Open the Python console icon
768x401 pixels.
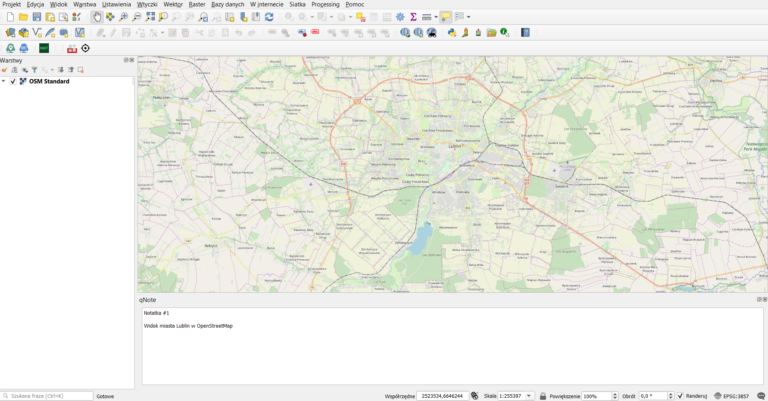(x=452, y=33)
